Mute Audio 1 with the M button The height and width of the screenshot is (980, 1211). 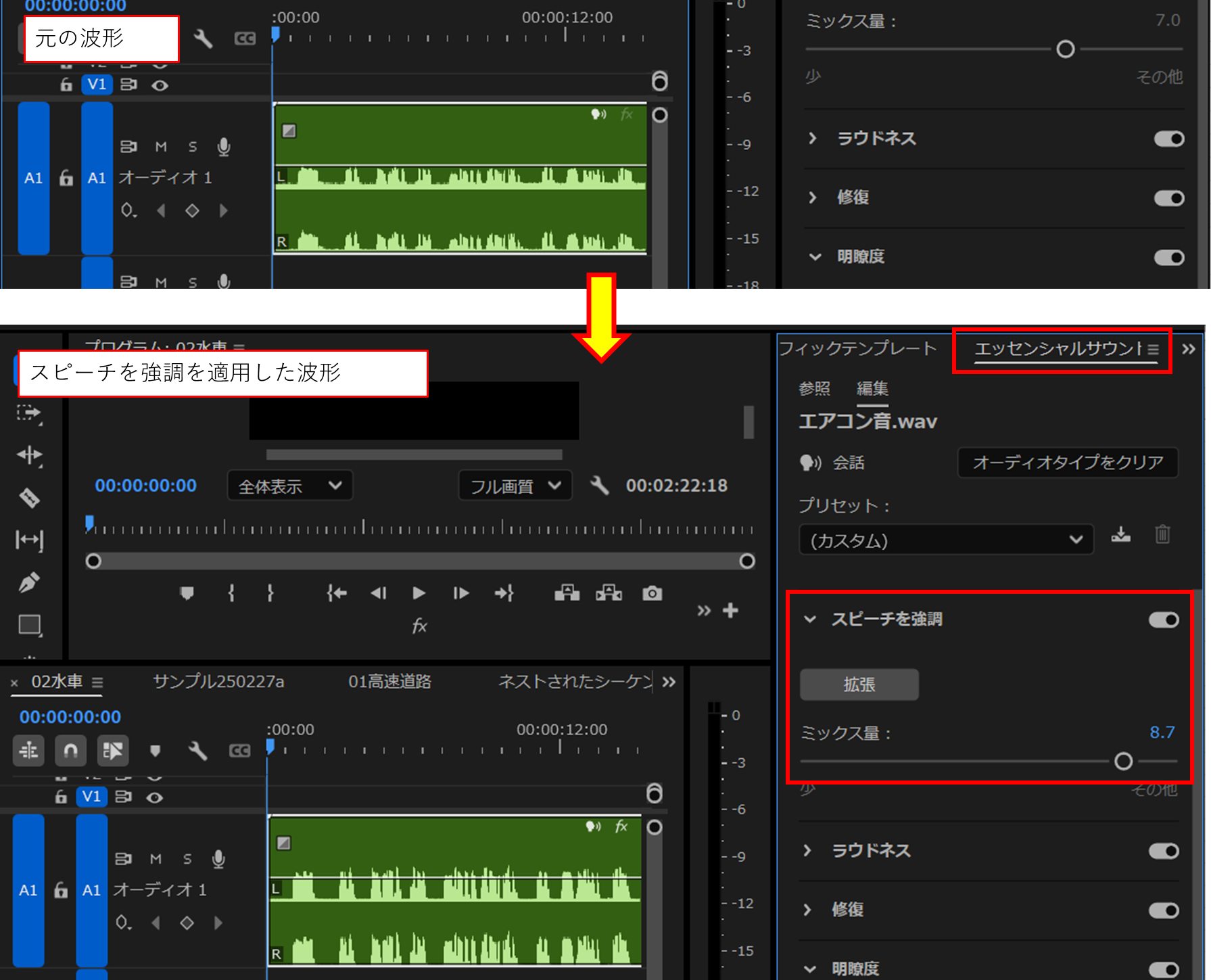tap(156, 859)
